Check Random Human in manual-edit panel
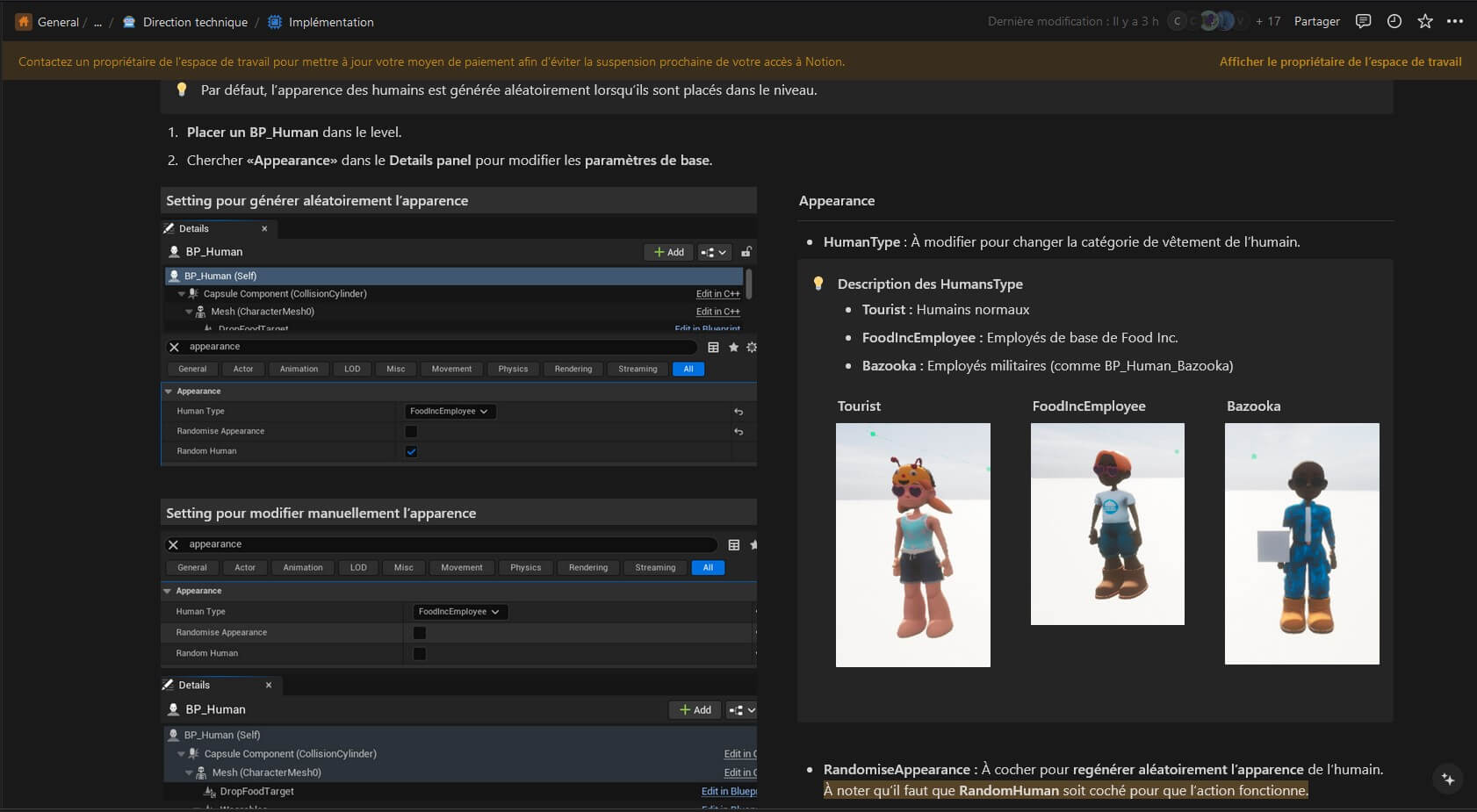The image size is (1477, 812). [x=420, y=654]
